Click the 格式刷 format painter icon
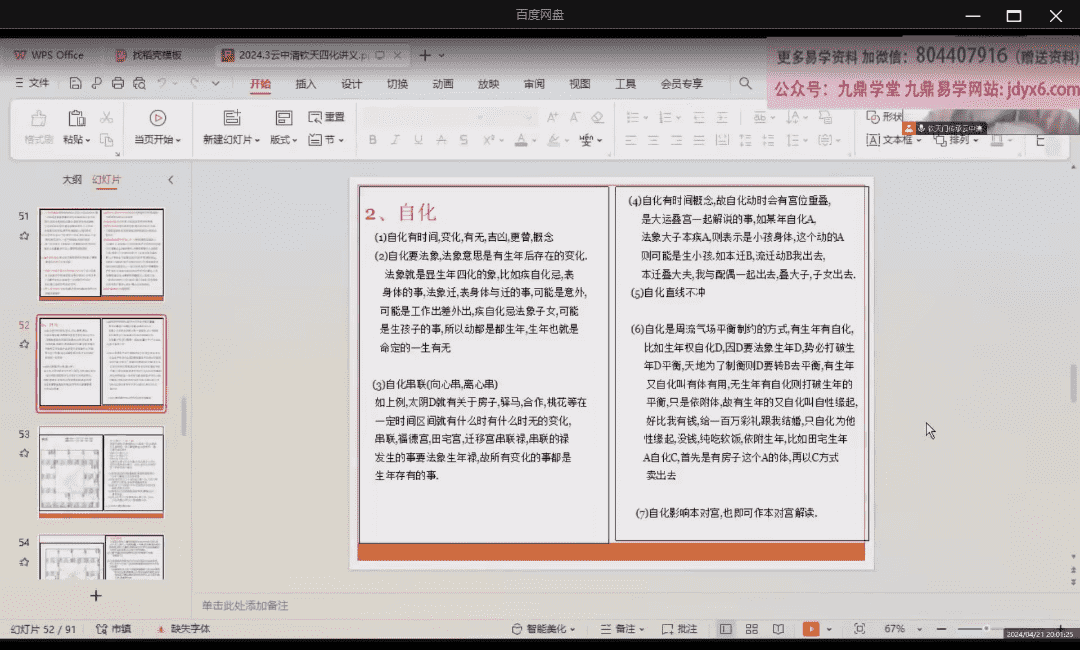 pyautogui.click(x=39, y=118)
